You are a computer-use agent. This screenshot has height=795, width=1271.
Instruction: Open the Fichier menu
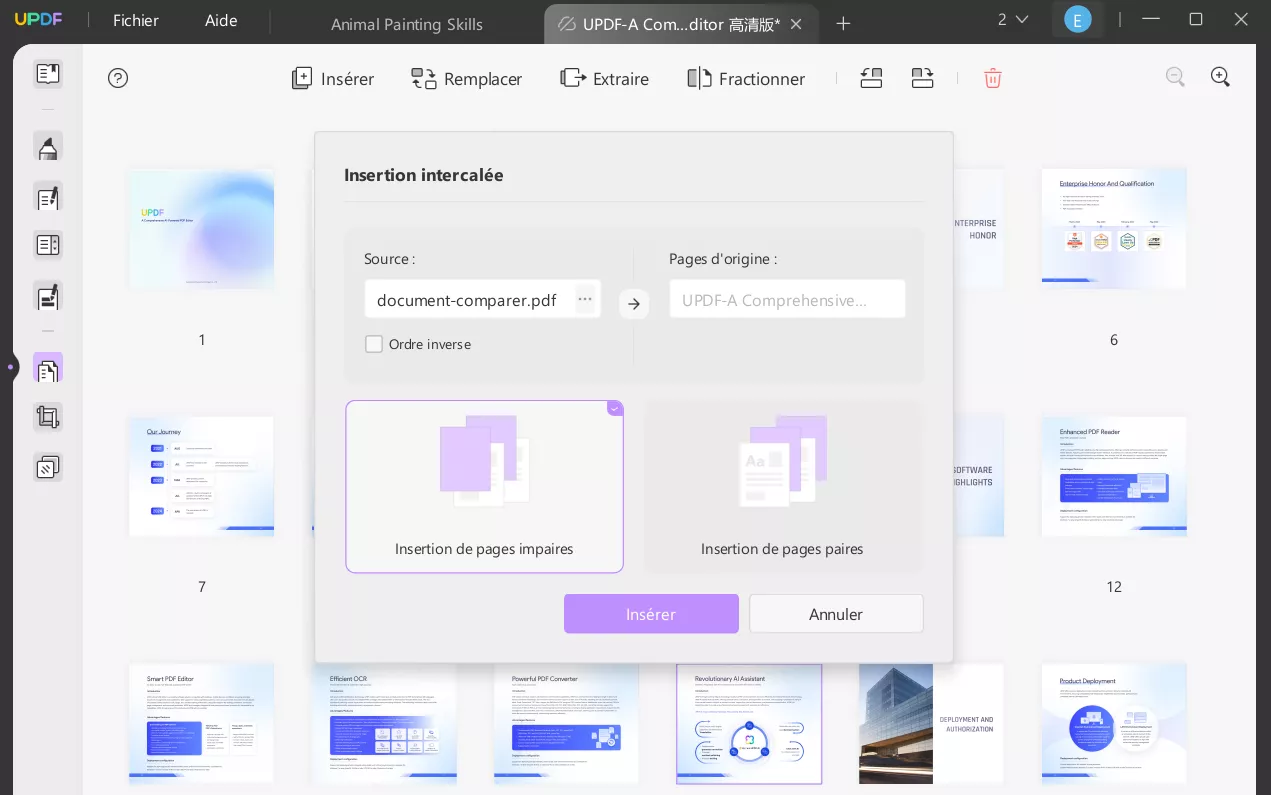click(136, 20)
